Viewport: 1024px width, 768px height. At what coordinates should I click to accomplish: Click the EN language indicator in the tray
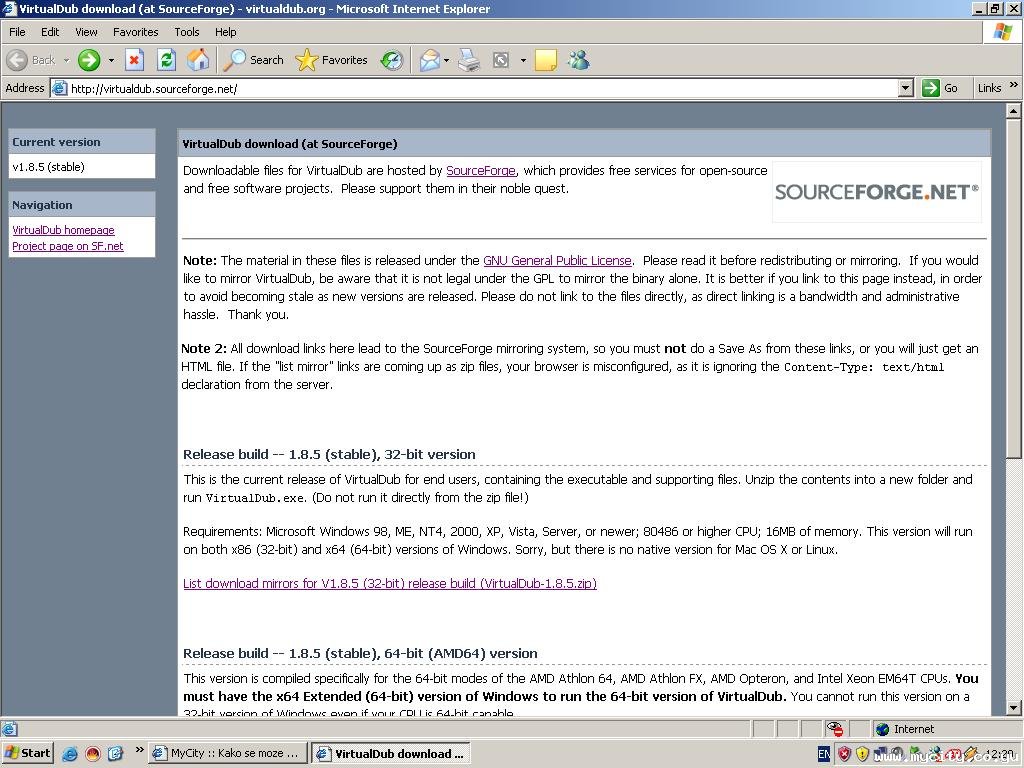point(824,754)
